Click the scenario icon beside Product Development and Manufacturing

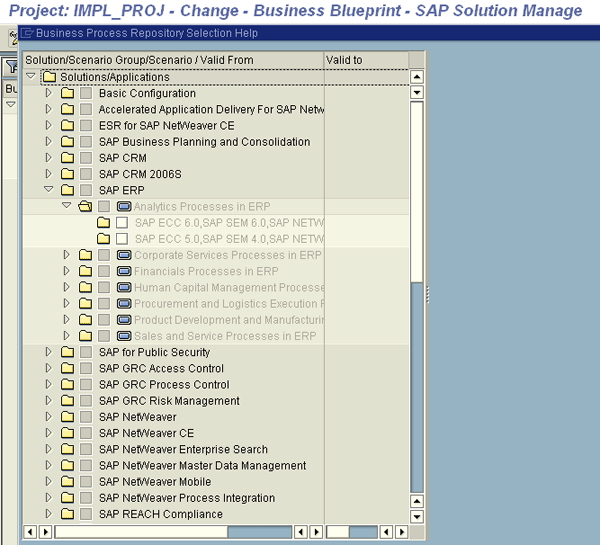124,320
